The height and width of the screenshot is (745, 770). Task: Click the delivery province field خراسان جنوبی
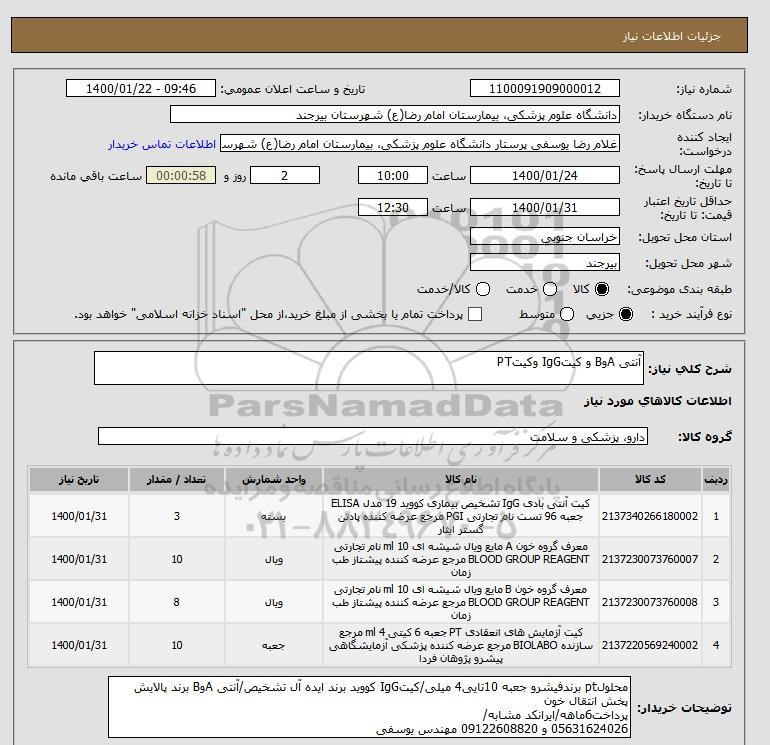[545, 237]
